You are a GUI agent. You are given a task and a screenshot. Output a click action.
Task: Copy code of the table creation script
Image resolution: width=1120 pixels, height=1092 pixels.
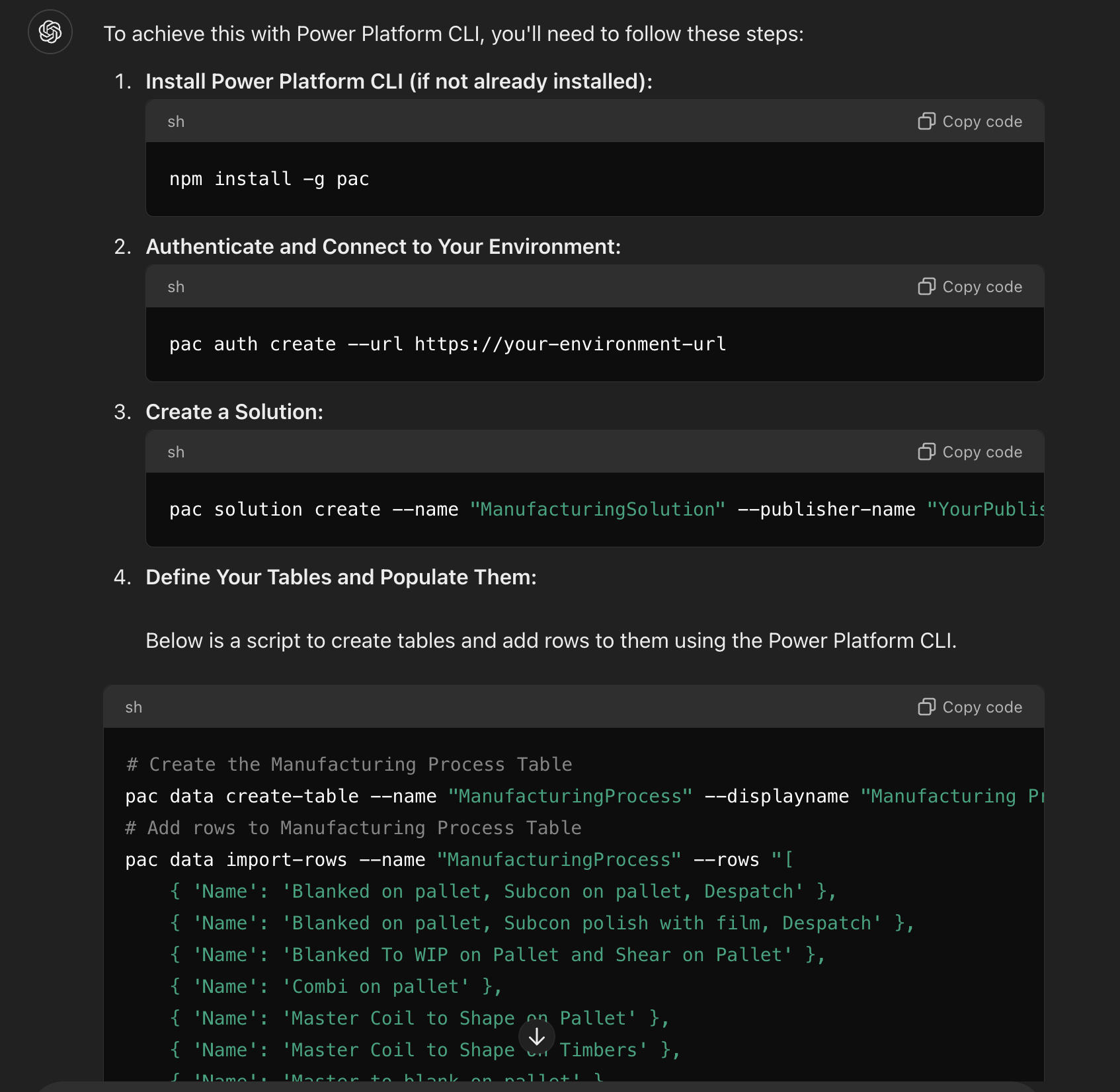point(970,707)
